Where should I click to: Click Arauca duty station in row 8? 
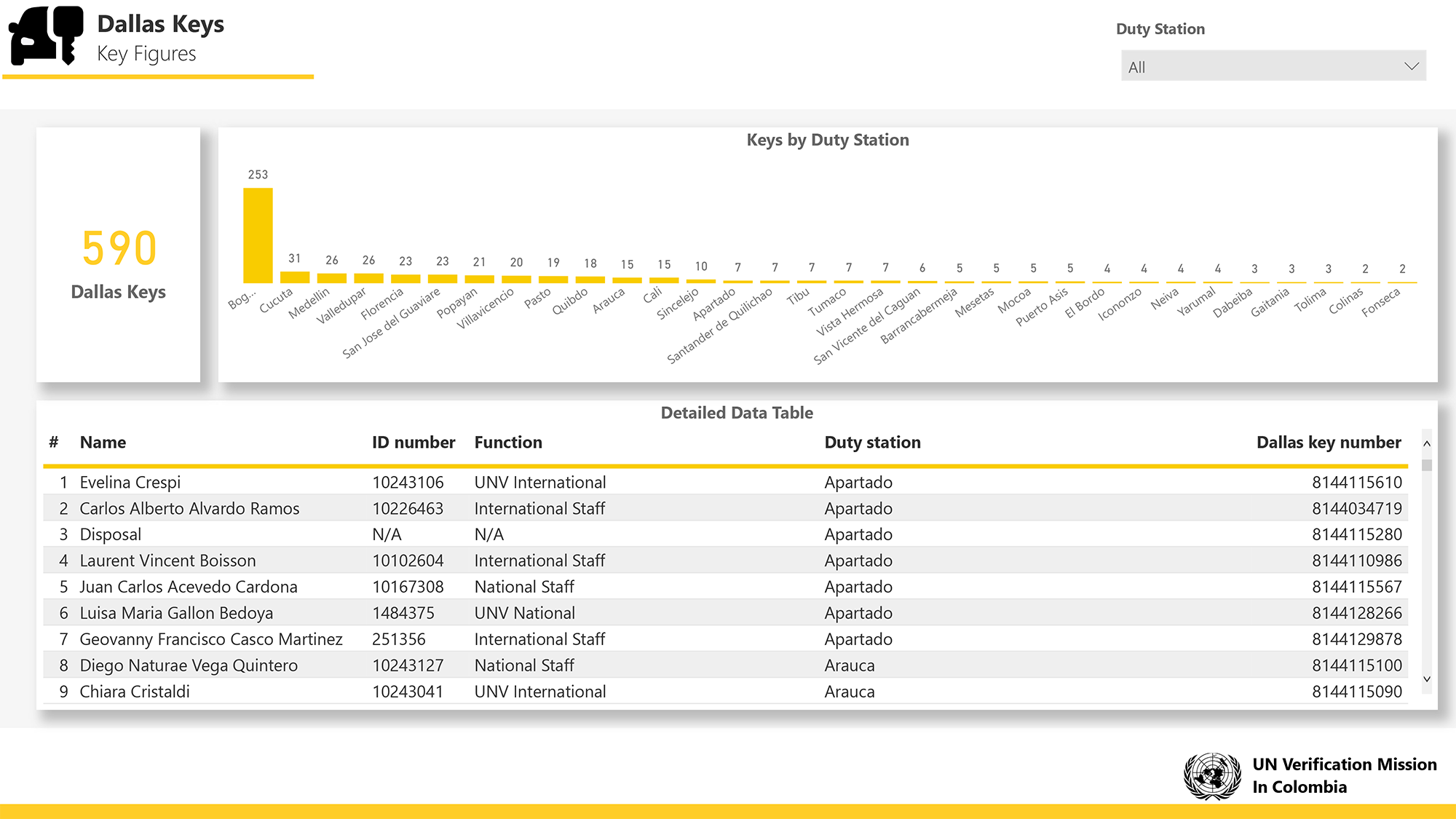[x=850, y=666]
